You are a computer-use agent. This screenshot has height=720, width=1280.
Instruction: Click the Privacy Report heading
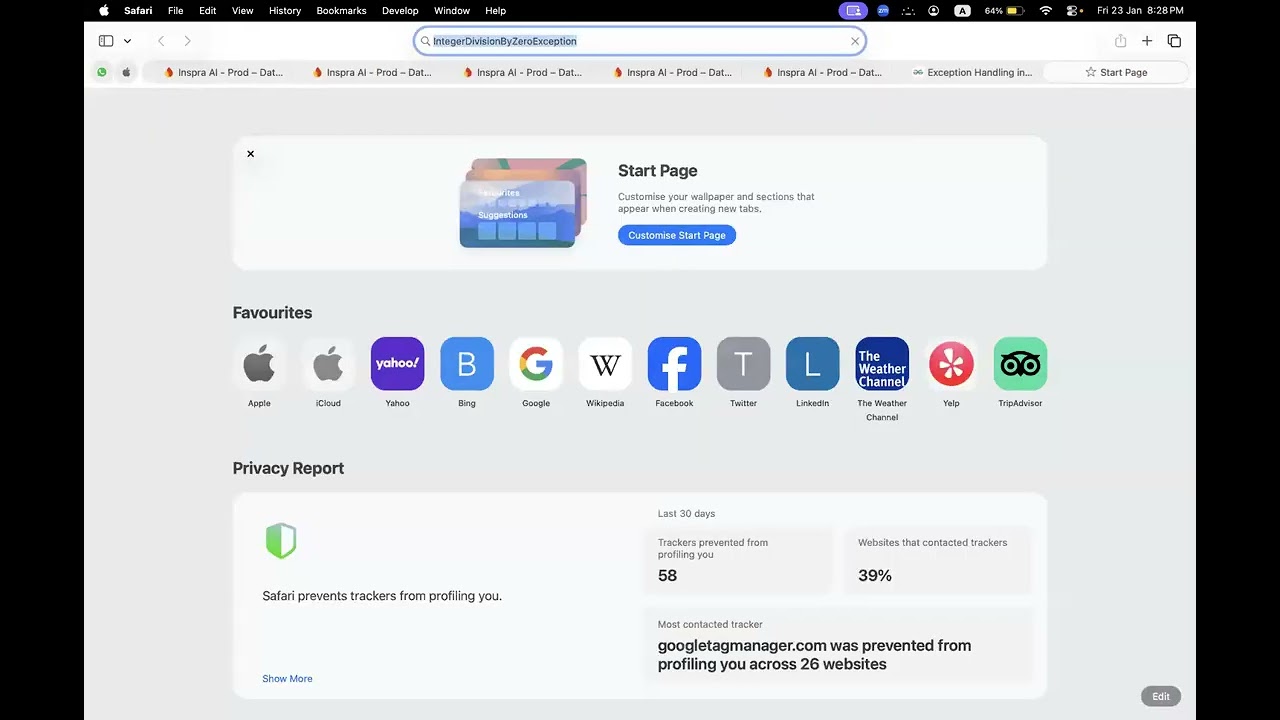(288, 468)
